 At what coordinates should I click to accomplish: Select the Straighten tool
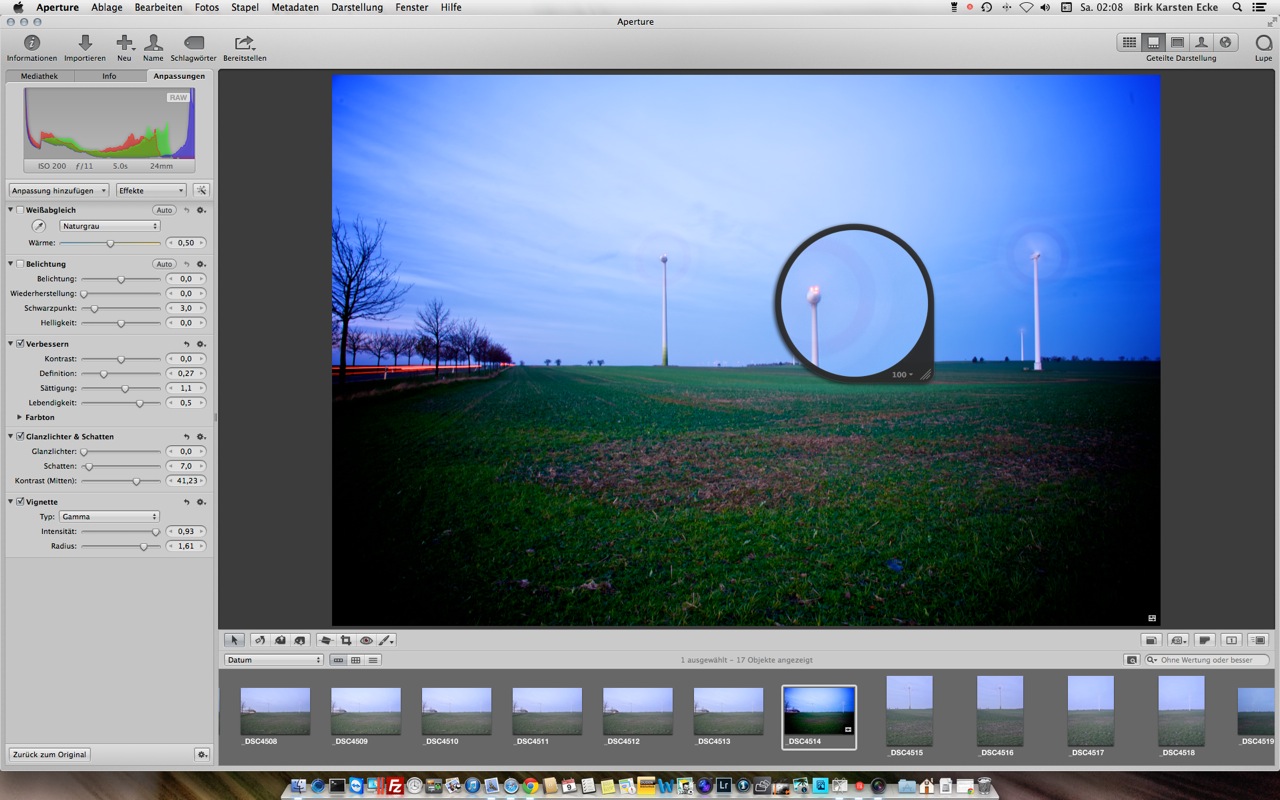click(326, 640)
